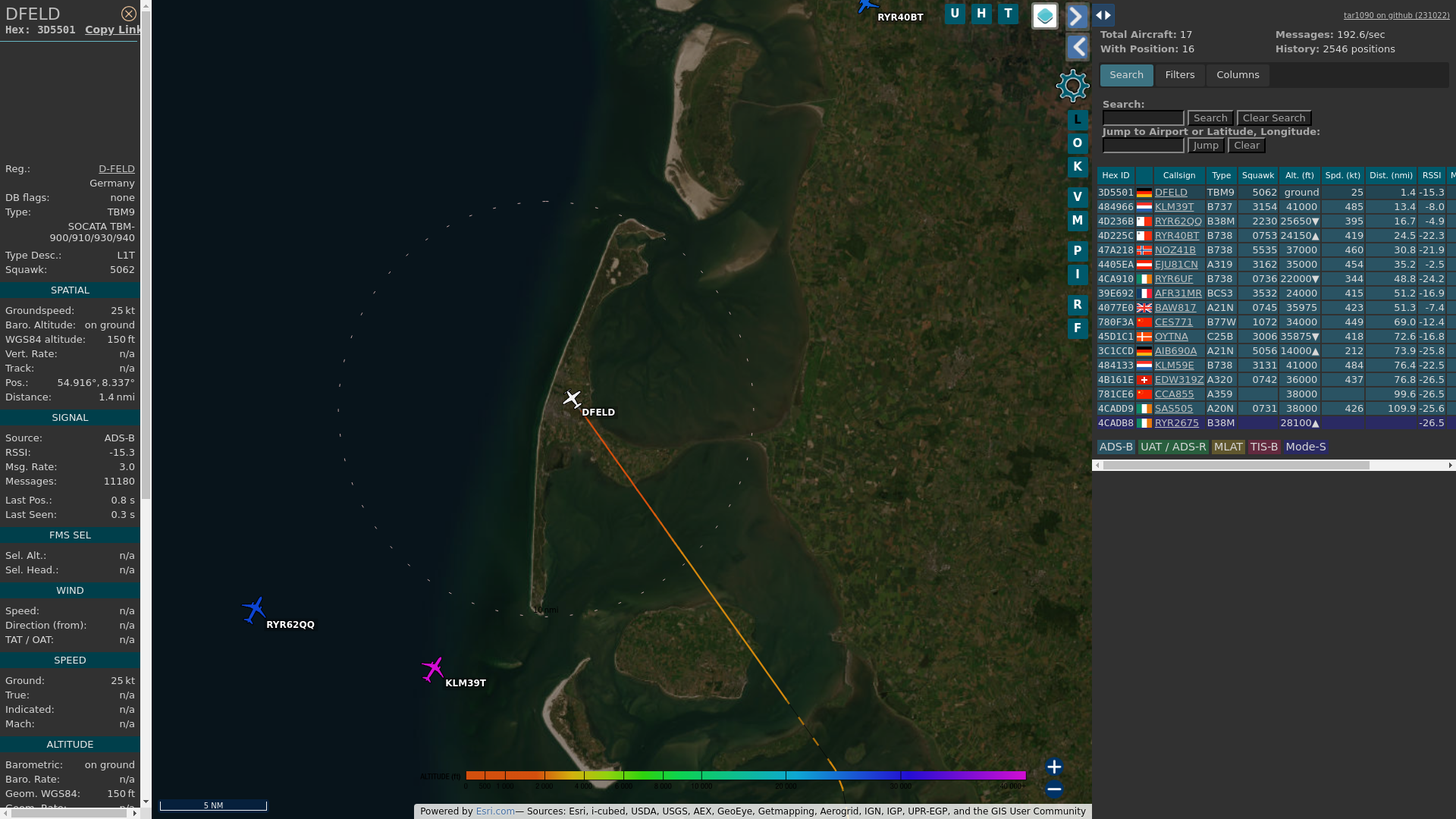Click the F map option button

tap(1078, 328)
